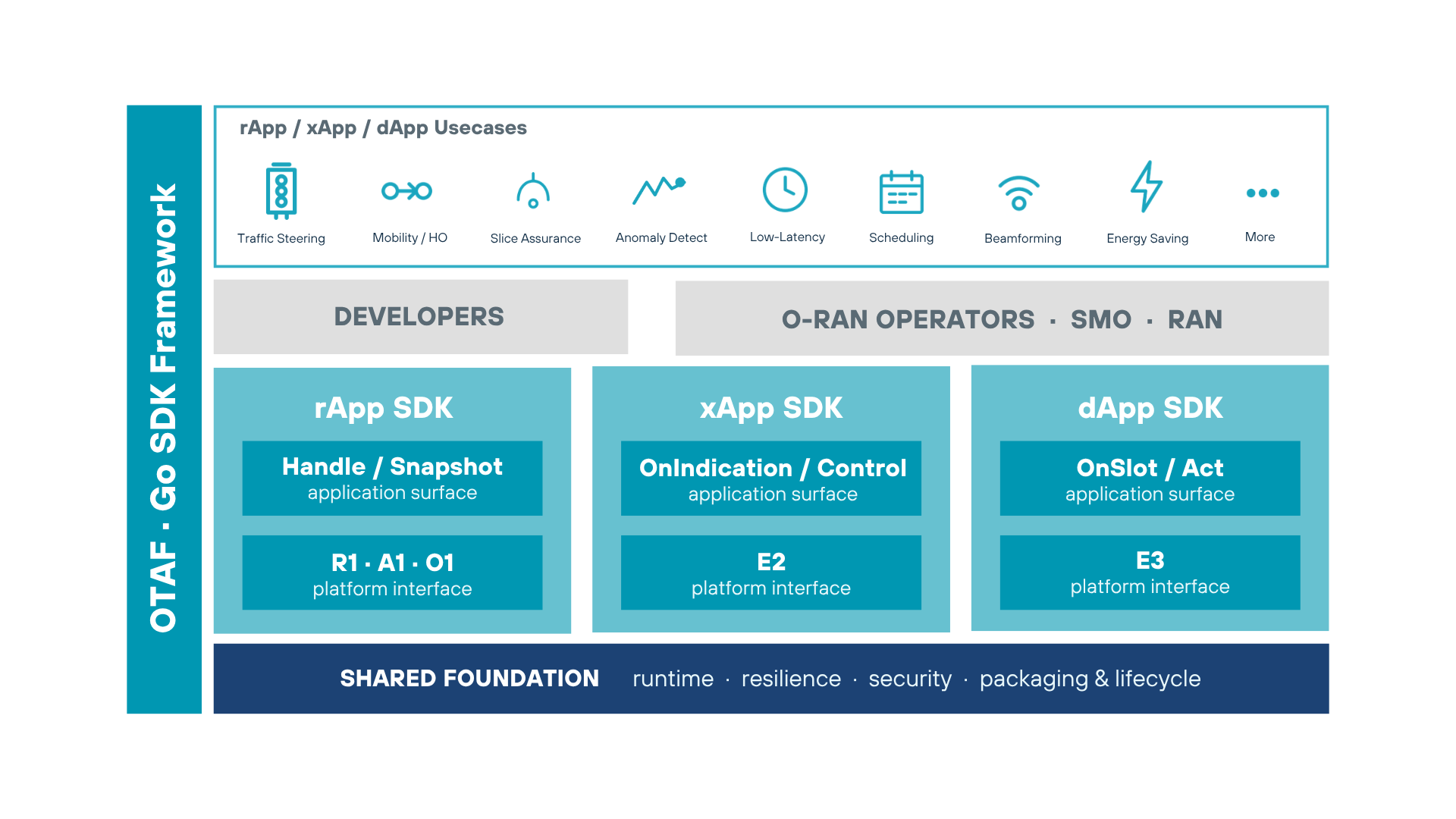The image size is (1456, 819).
Task: Select the word resilience in the foundation bar
Action: pyautogui.click(x=791, y=679)
